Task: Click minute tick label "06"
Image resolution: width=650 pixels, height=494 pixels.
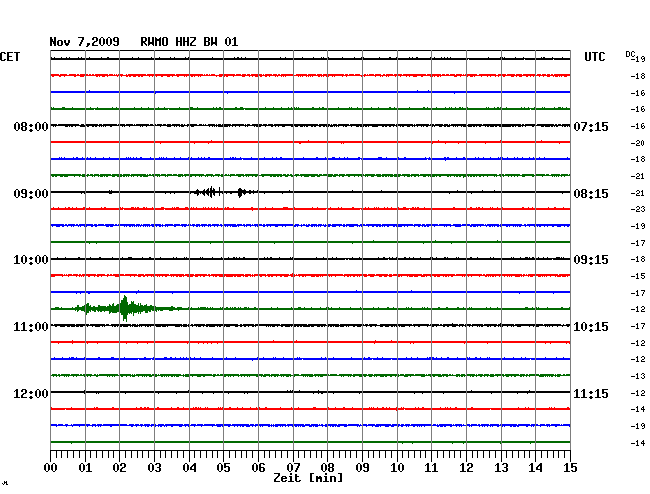Action: (x=258, y=468)
